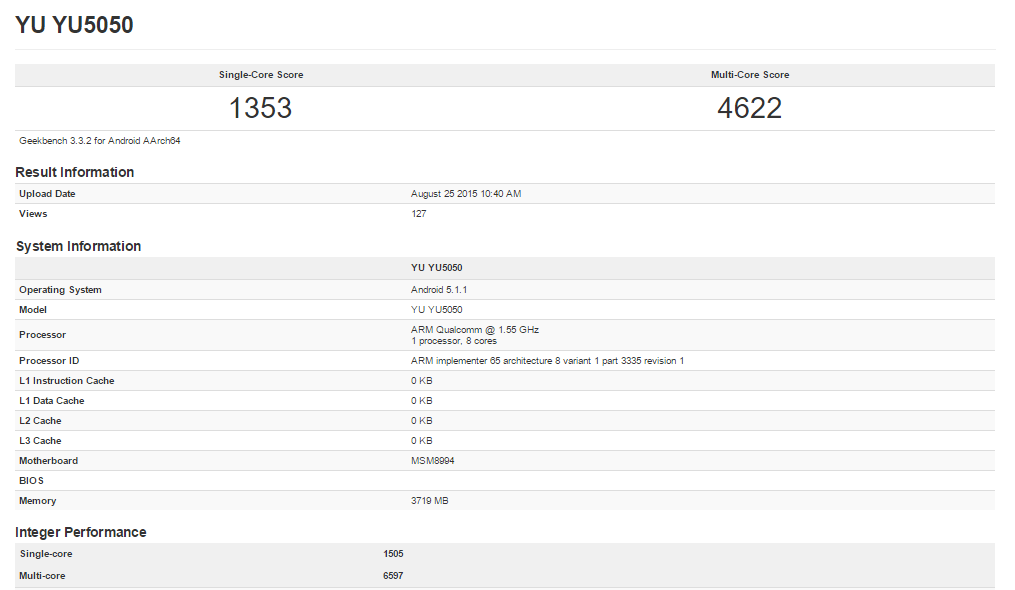Select the L1 Instruction Cache row
1015x590 pixels.
tap(66, 380)
